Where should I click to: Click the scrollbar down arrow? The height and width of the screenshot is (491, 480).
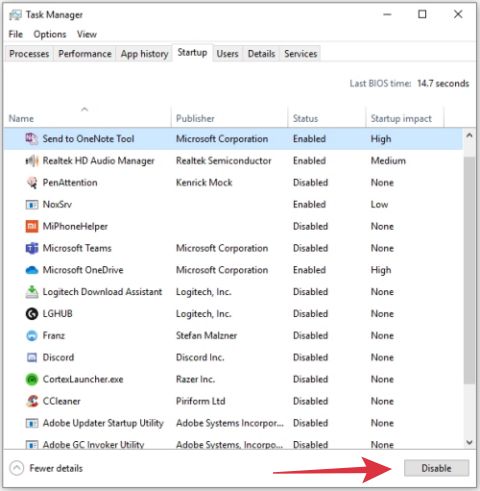click(469, 442)
